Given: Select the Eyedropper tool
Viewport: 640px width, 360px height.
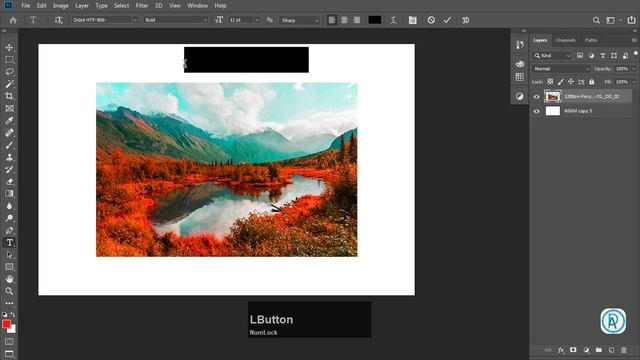Looking at the screenshot, I should point(9,121).
